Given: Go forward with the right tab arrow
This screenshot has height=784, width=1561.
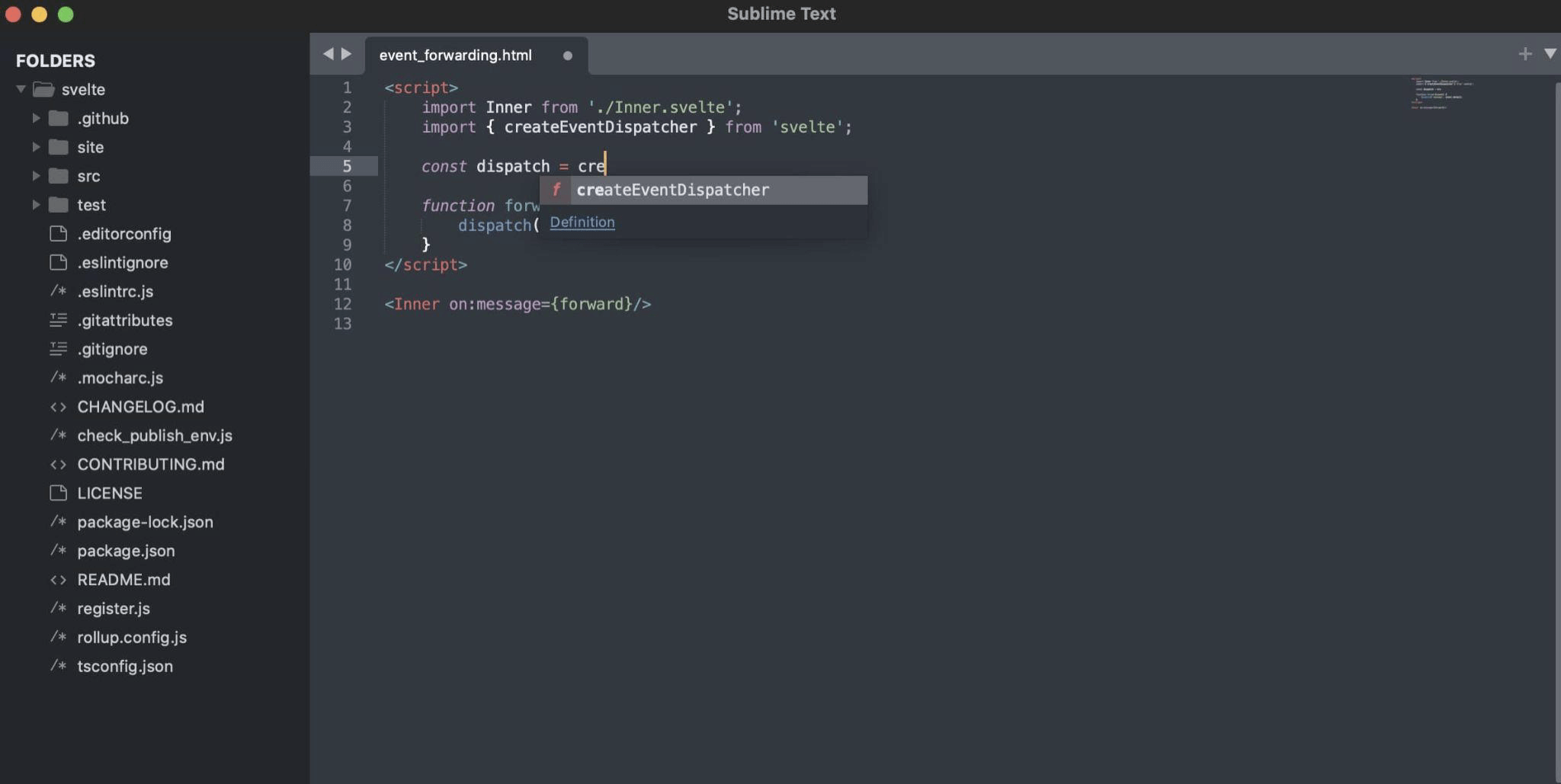Looking at the screenshot, I should click(347, 54).
